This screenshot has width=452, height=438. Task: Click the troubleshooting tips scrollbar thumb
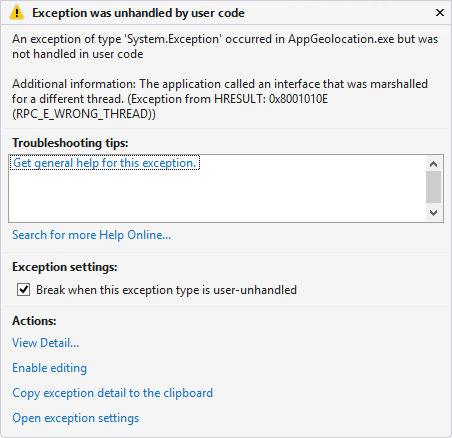pos(433,187)
